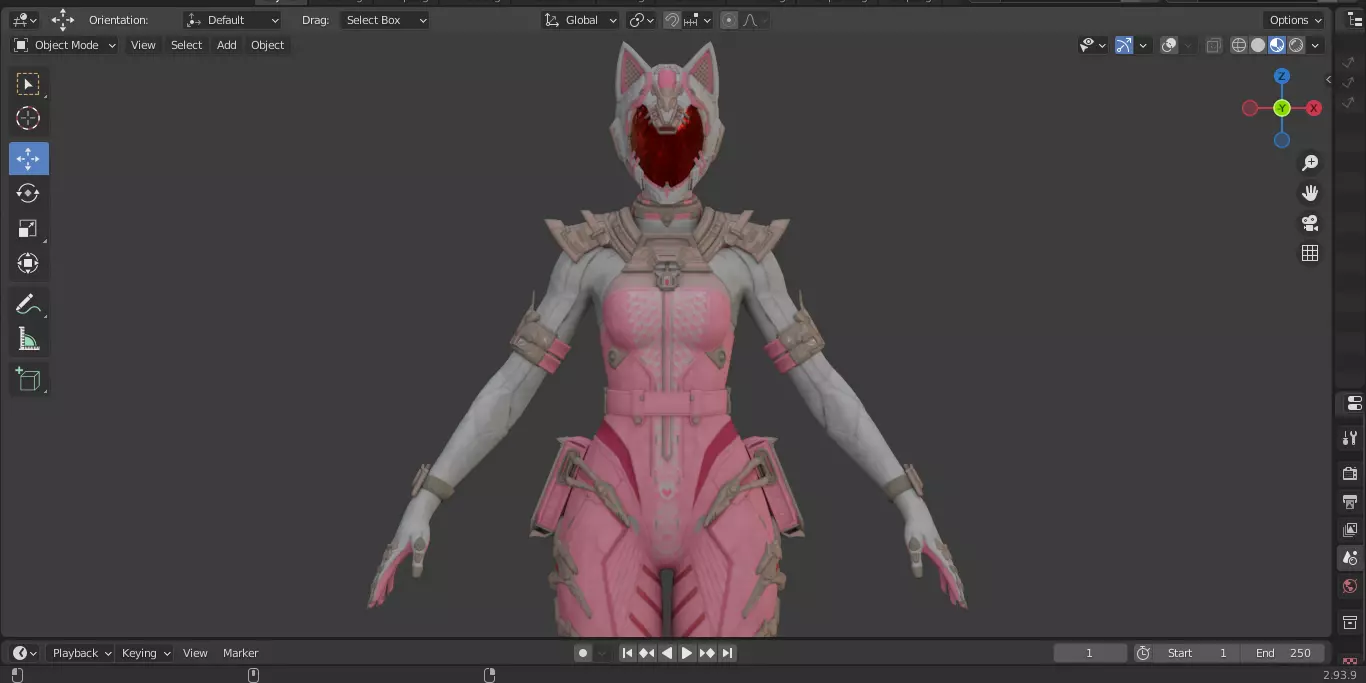The image size is (1366, 683).
Task: Select the Select Box tool
Action: [28, 84]
